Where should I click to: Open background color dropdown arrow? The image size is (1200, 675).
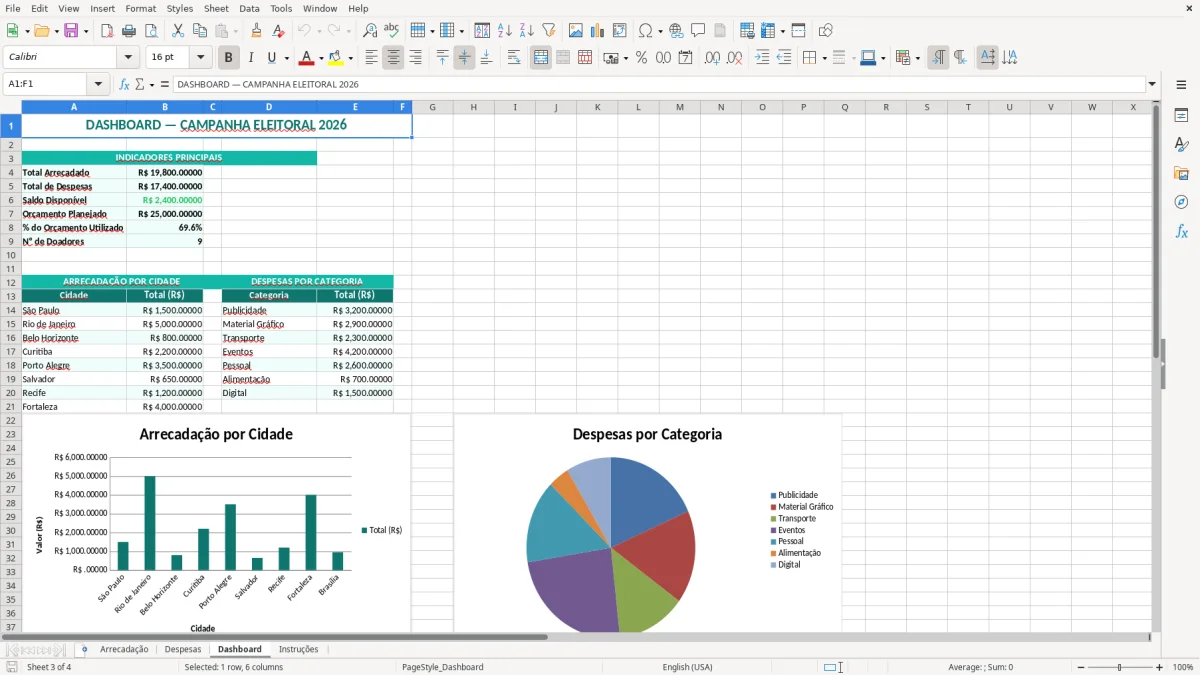point(350,59)
